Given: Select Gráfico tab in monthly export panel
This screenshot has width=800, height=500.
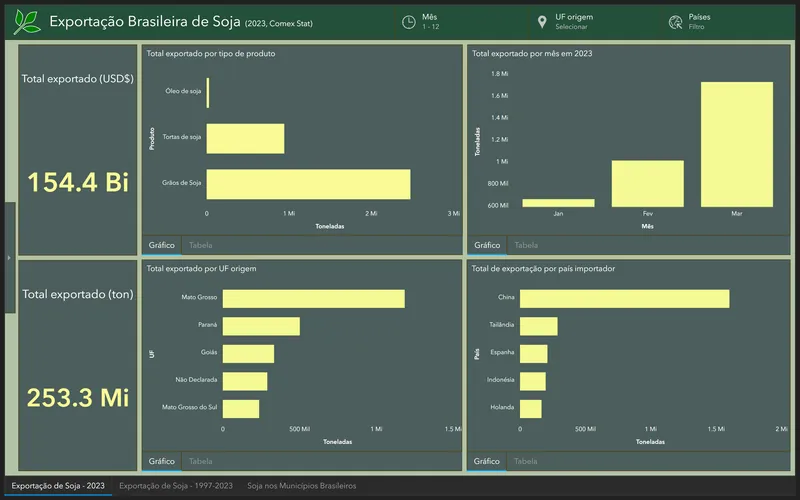Looking at the screenshot, I should tap(487, 245).
